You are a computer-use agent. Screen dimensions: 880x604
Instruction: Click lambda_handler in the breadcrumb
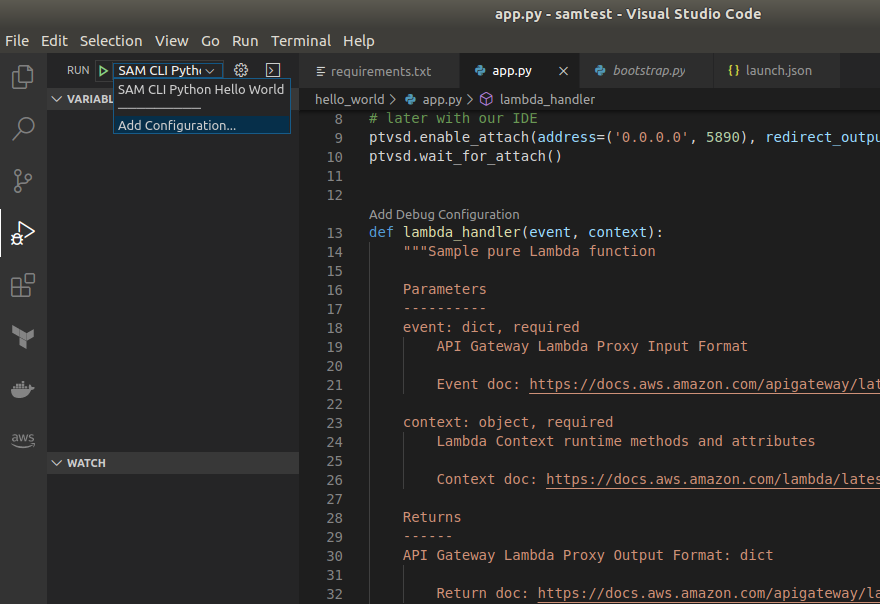pos(547,99)
